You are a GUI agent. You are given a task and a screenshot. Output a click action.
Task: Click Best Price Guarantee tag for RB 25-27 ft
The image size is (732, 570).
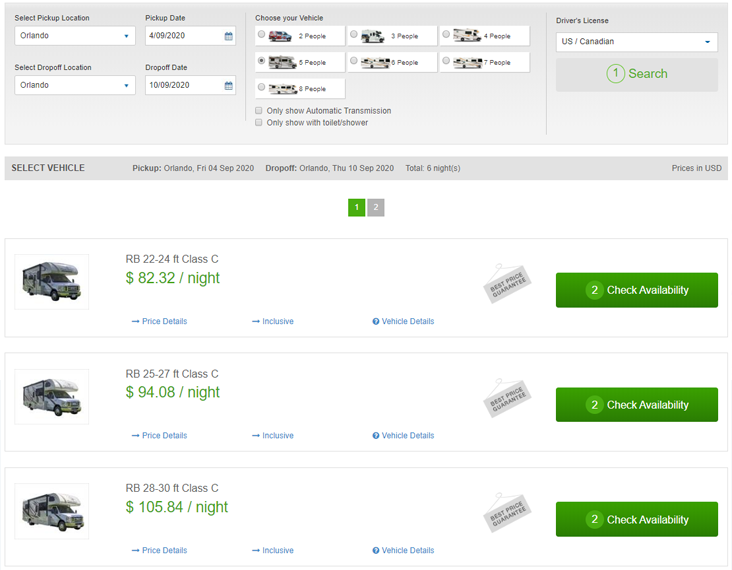[507, 398]
